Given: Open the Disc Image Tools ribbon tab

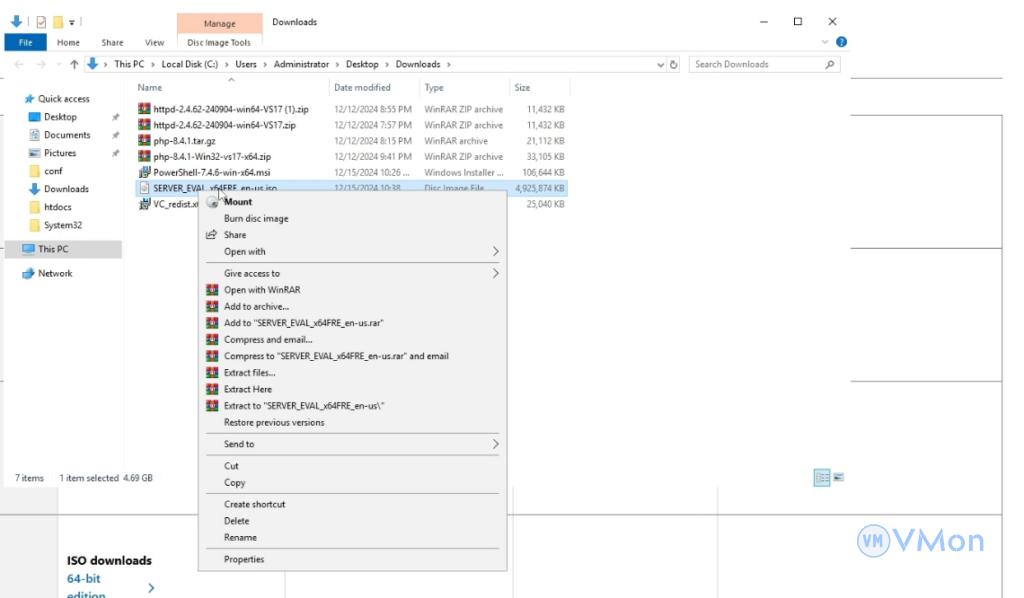Looking at the screenshot, I should pyautogui.click(x=219, y=43).
